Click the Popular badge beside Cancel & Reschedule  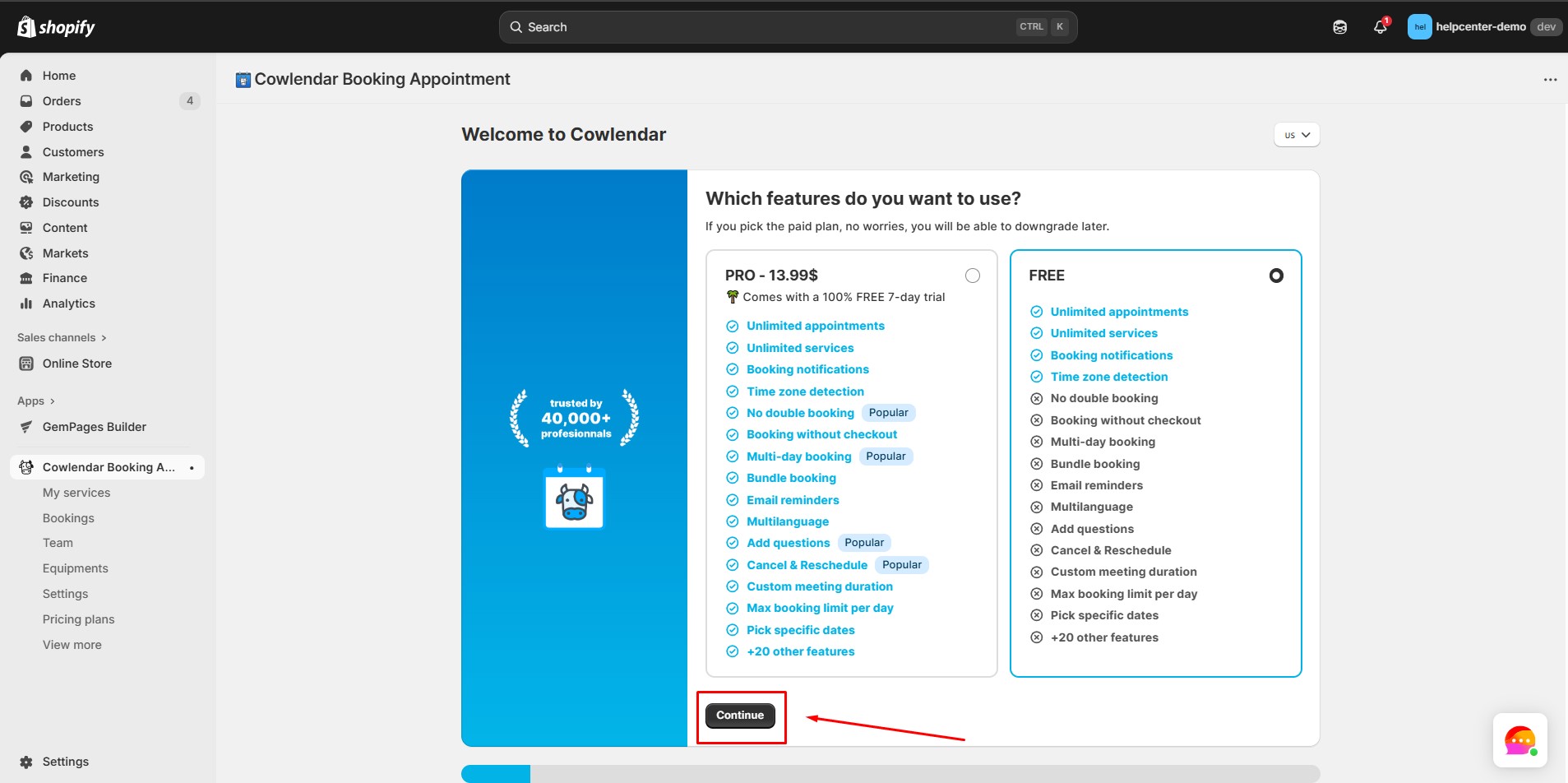click(x=902, y=565)
